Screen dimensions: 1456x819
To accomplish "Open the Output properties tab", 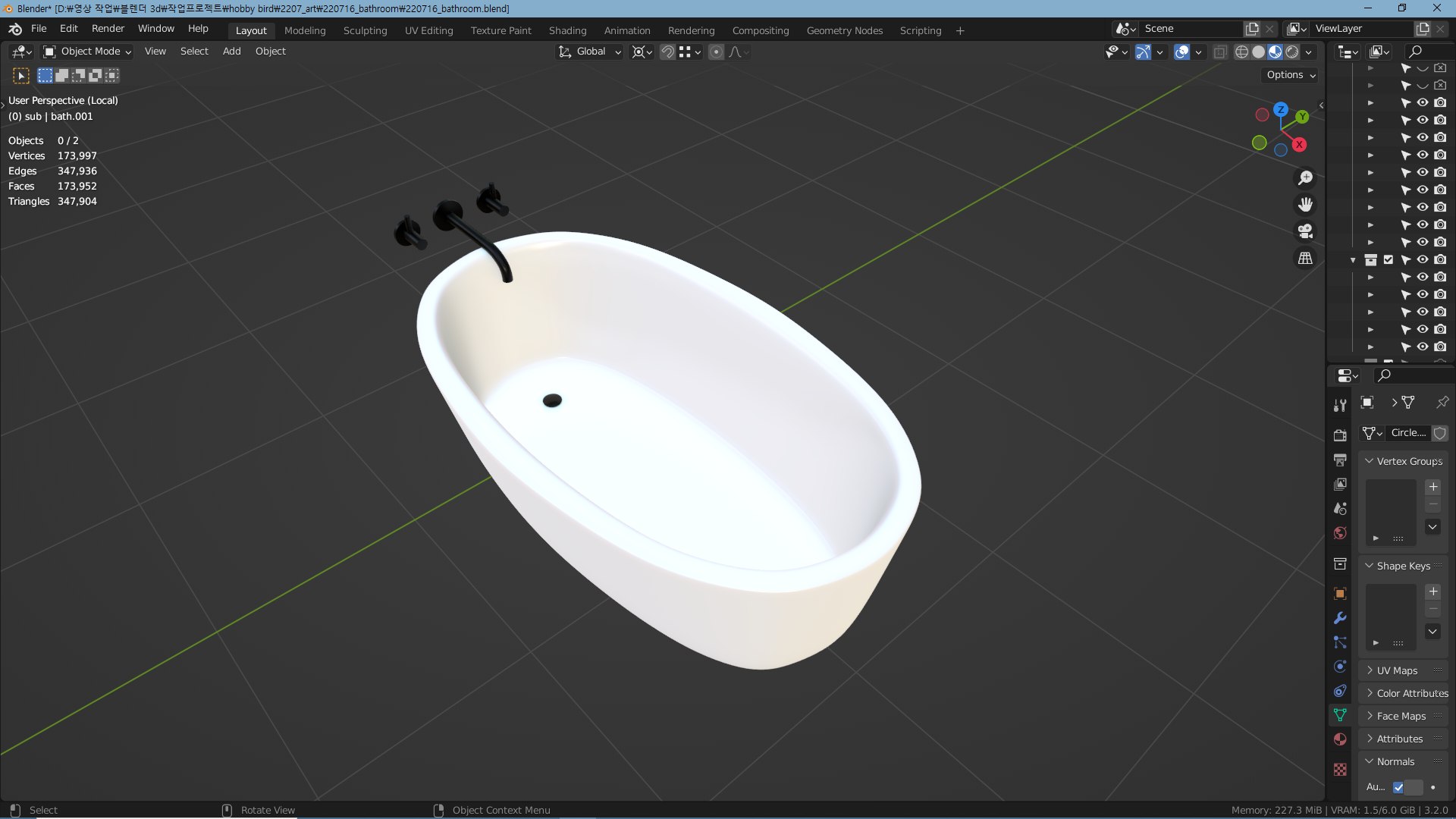I will (1340, 460).
